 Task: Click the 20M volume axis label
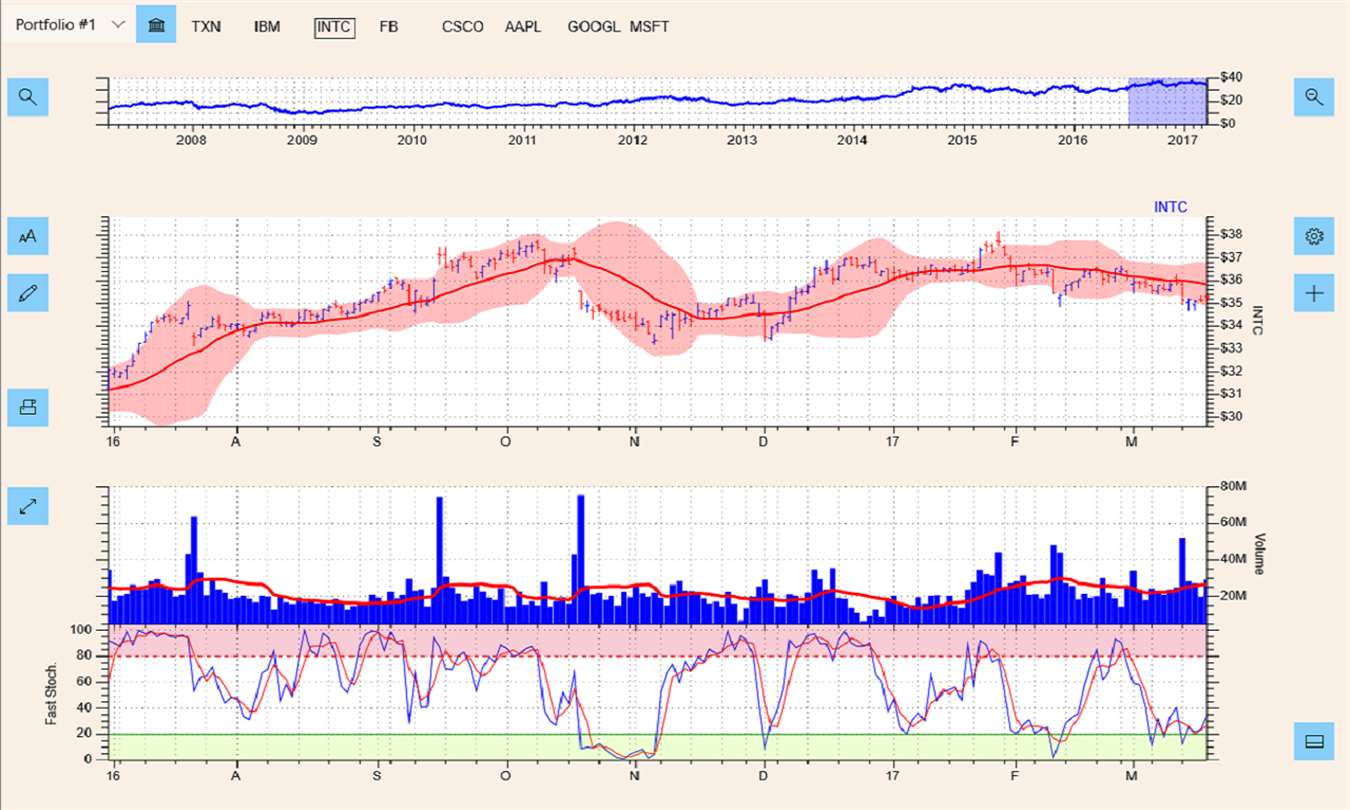[x=1233, y=596]
